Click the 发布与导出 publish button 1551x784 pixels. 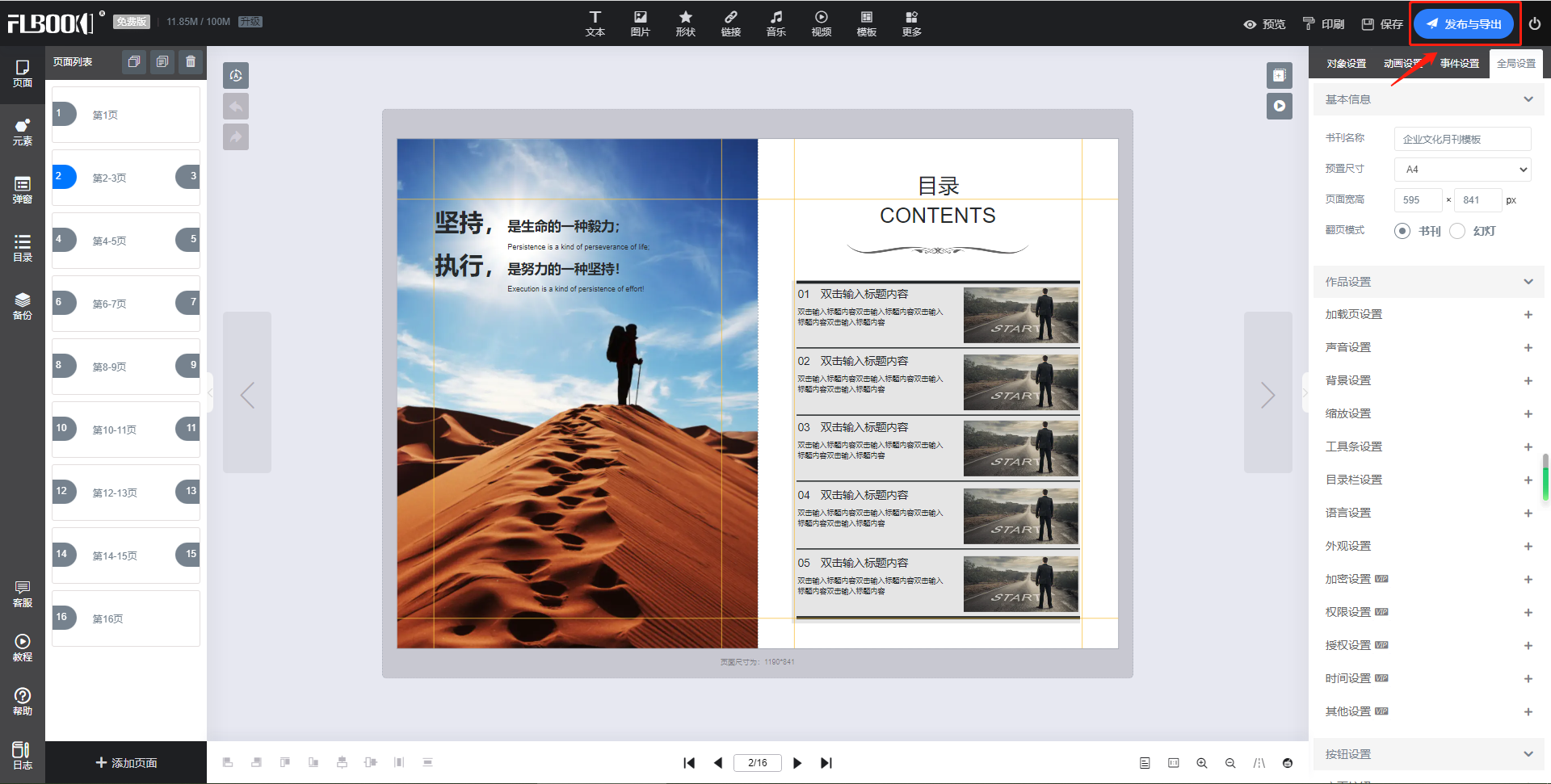(1464, 24)
